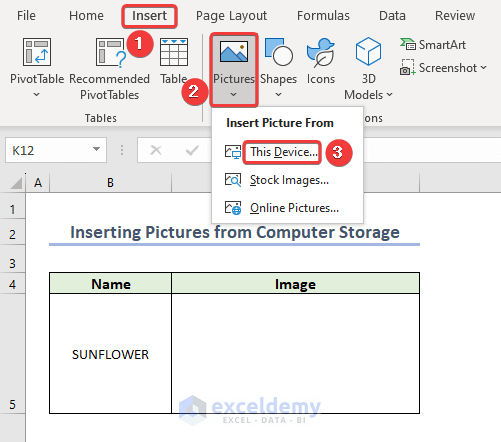Screen dimensions: 501x442
Task: Open the Data tab
Action: click(392, 16)
